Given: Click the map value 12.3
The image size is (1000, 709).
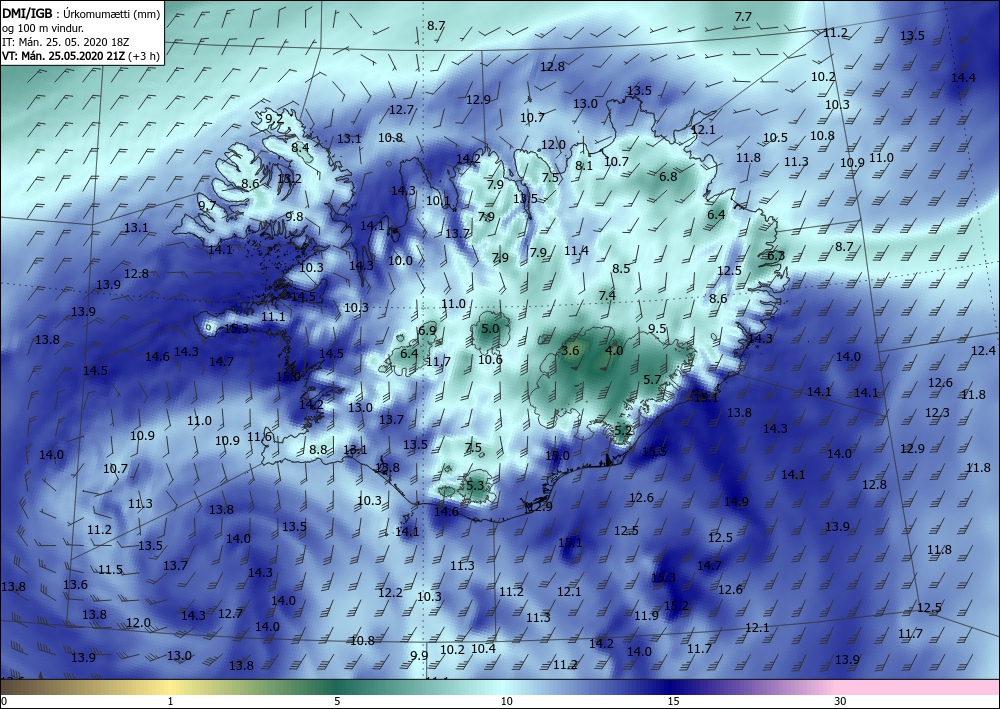Looking at the screenshot, I should point(937,413).
